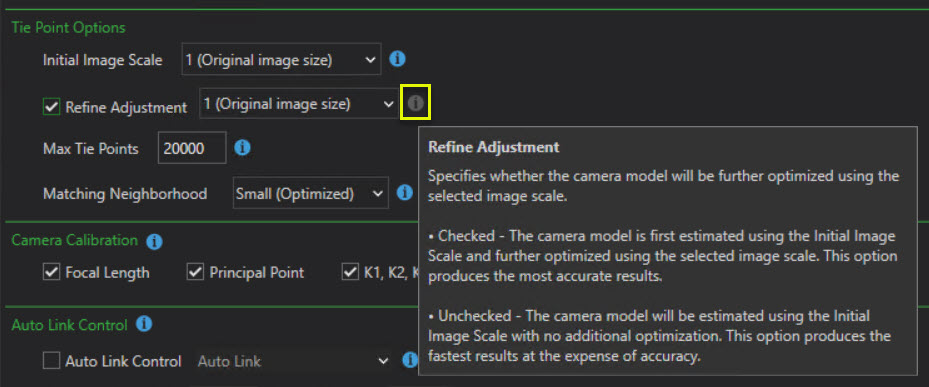Open info tooltip for Initial Image Scale
This screenshot has width=929, height=387.
coord(398,59)
